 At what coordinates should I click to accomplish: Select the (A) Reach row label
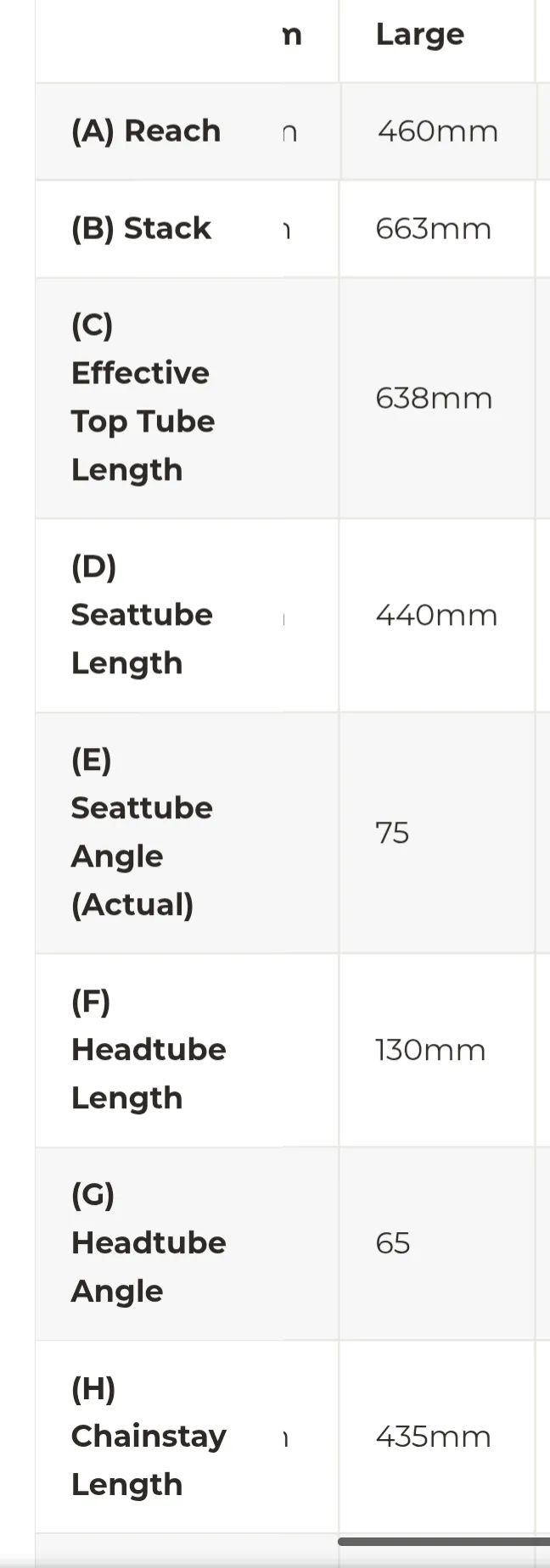coord(146,131)
